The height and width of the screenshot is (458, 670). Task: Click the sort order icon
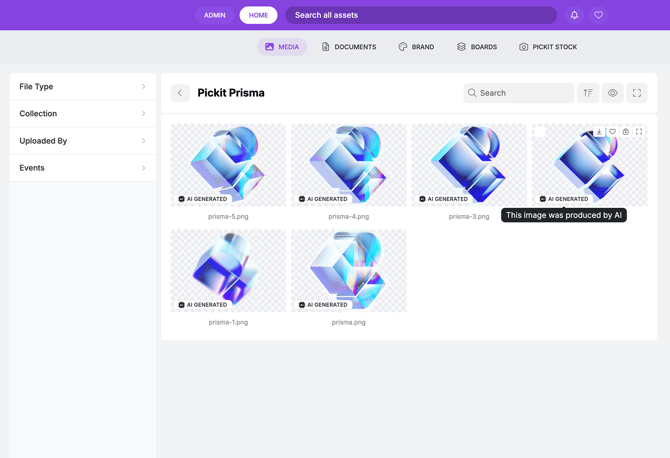[x=588, y=93]
